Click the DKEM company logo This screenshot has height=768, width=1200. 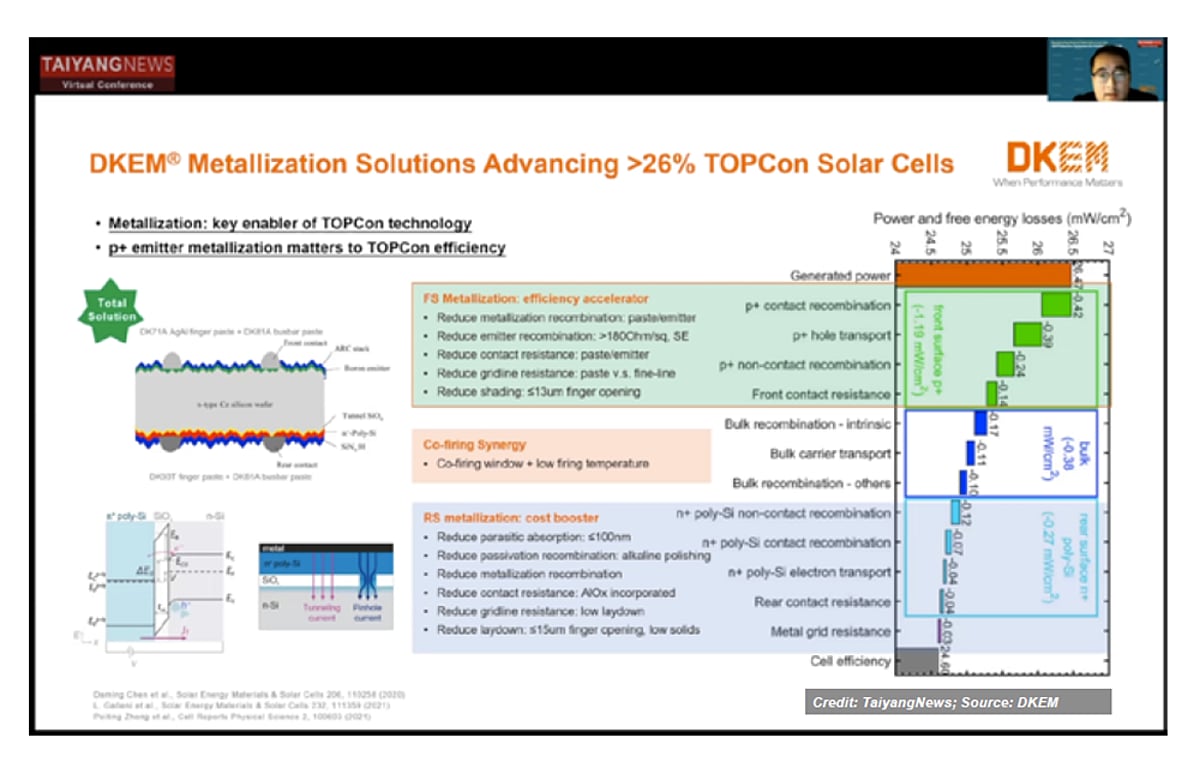1059,165
